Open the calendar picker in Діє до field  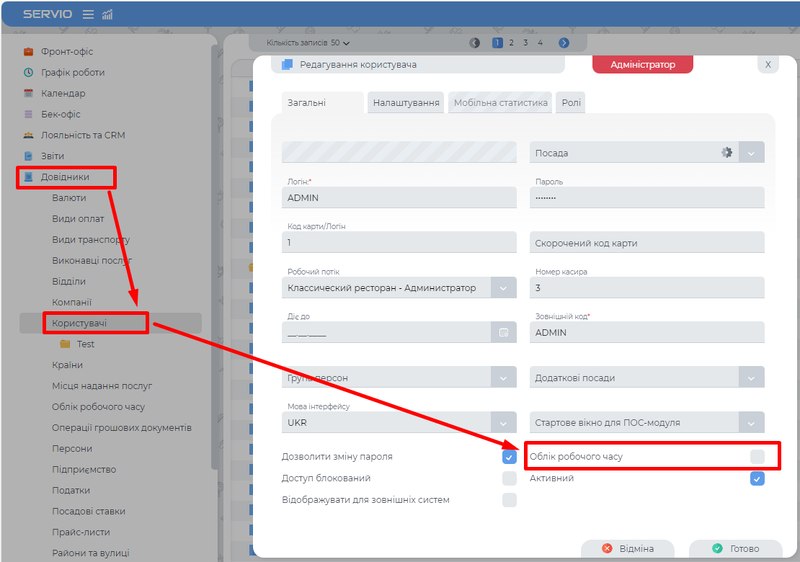(504, 332)
